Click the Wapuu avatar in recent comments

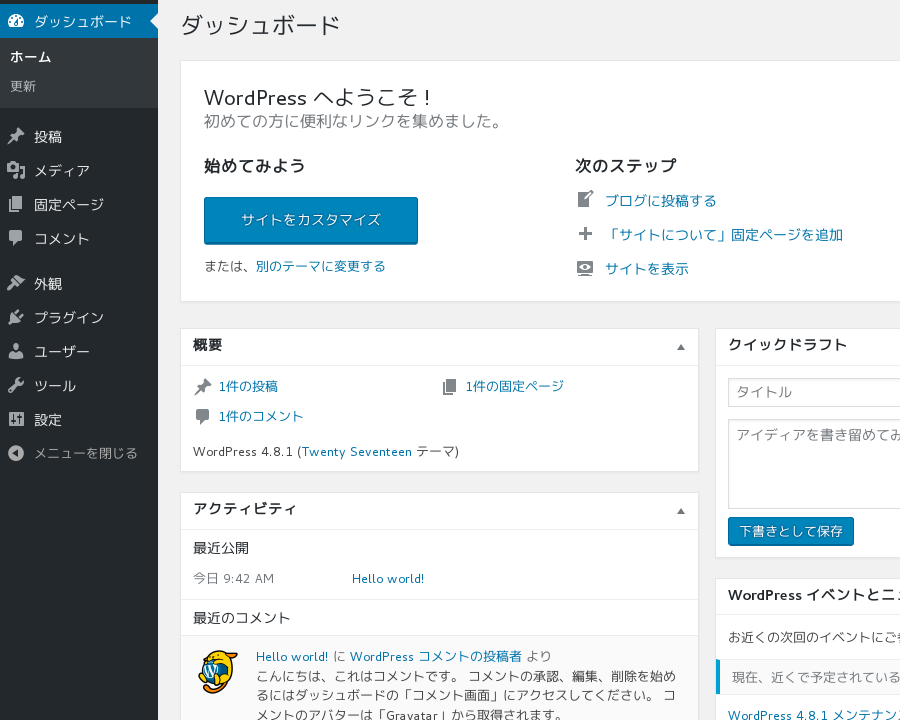218,671
